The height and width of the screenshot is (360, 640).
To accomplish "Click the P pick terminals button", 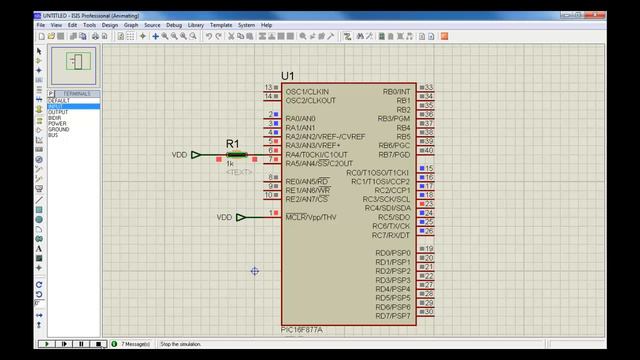I will tap(51, 93).
